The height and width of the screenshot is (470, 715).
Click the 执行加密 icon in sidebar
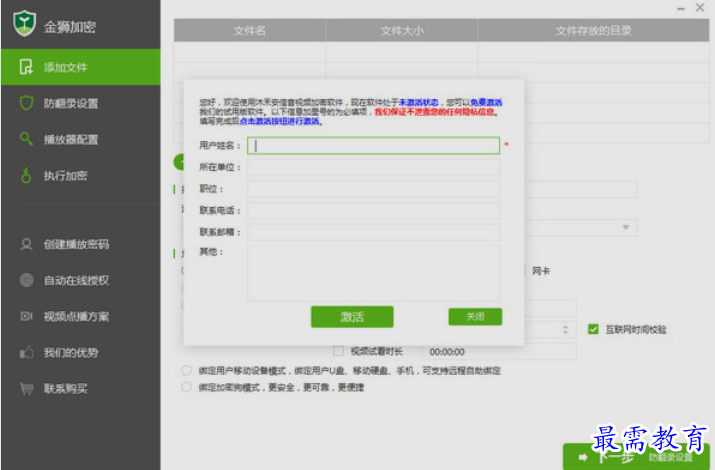27,176
